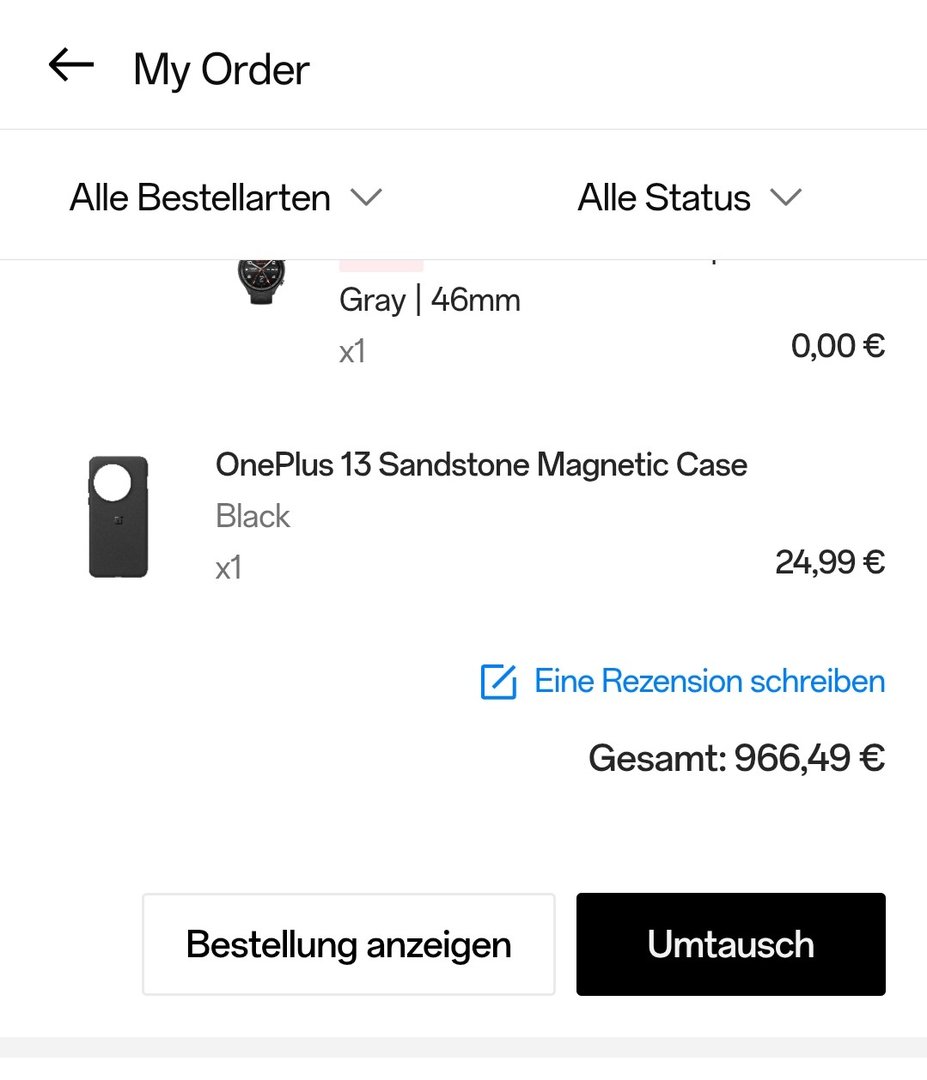Viewport: 927px width, 1080px height.
Task: Click the pencil review icon
Action: pos(498,682)
